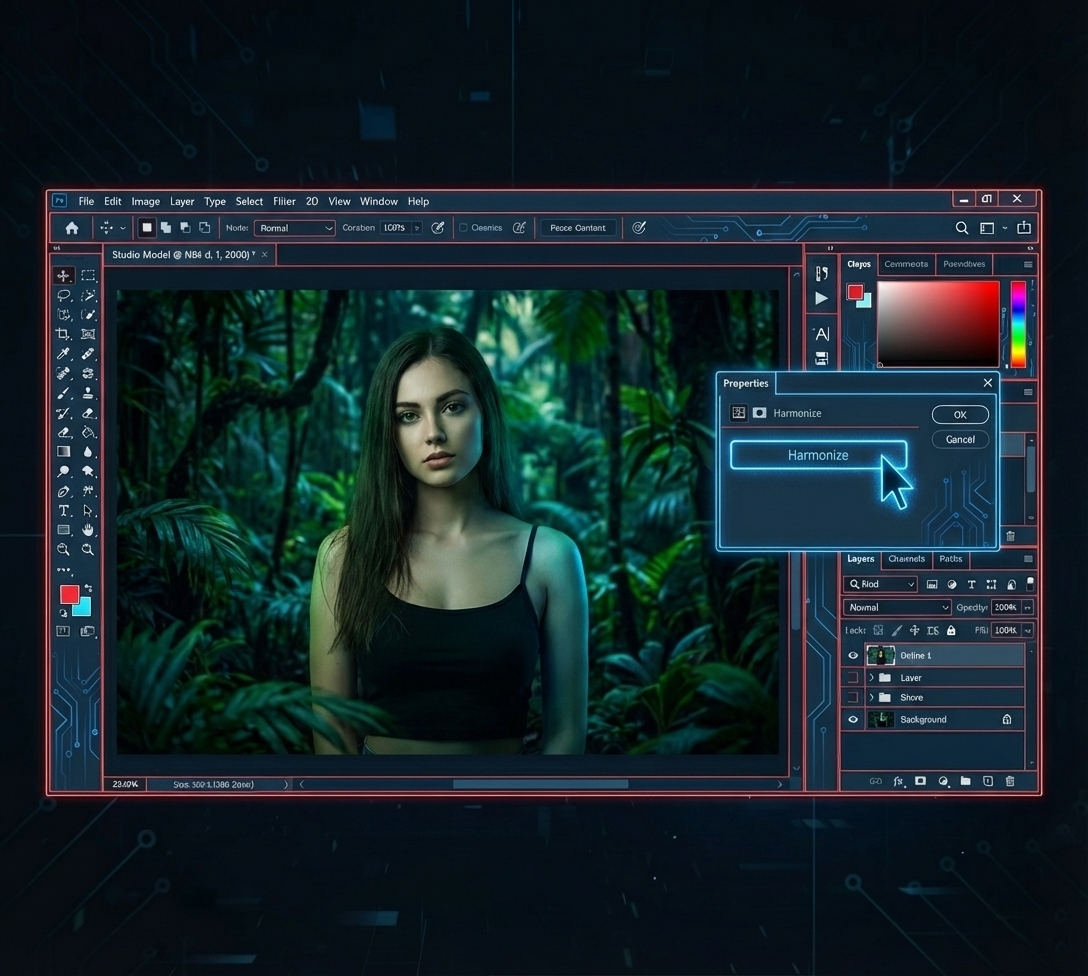Screen dimensions: 1088x976
Task: Click the search magnifier icon at top right
Action: [x=962, y=228]
